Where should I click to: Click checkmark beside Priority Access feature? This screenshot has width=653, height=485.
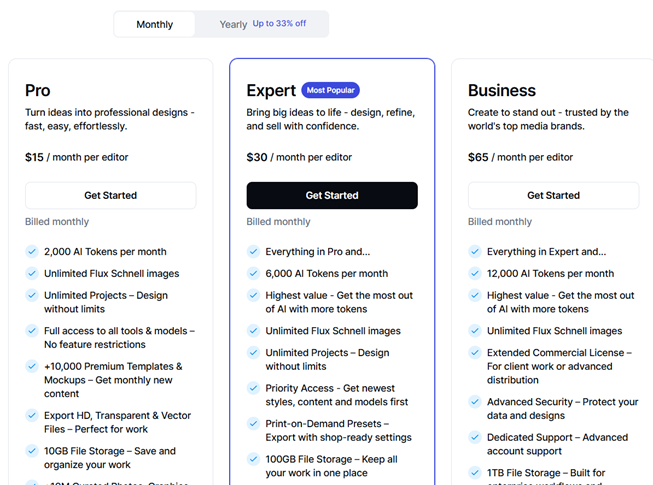point(253,389)
